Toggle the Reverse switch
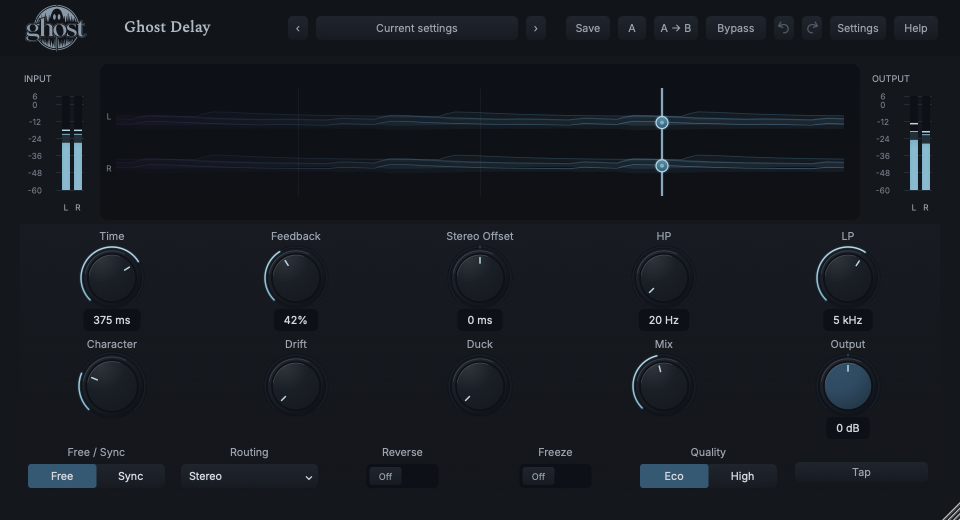960x520 pixels. (x=402, y=476)
